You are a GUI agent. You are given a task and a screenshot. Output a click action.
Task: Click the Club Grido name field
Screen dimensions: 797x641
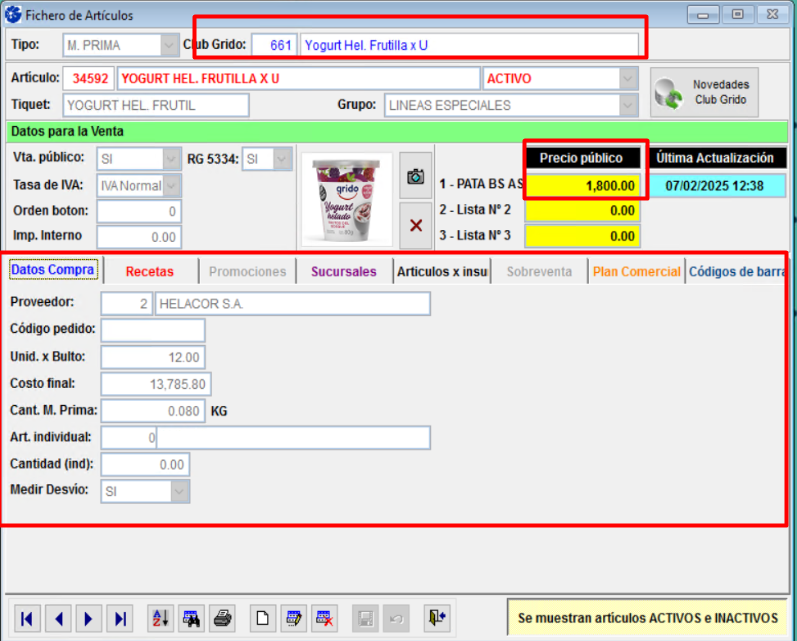[469, 45]
